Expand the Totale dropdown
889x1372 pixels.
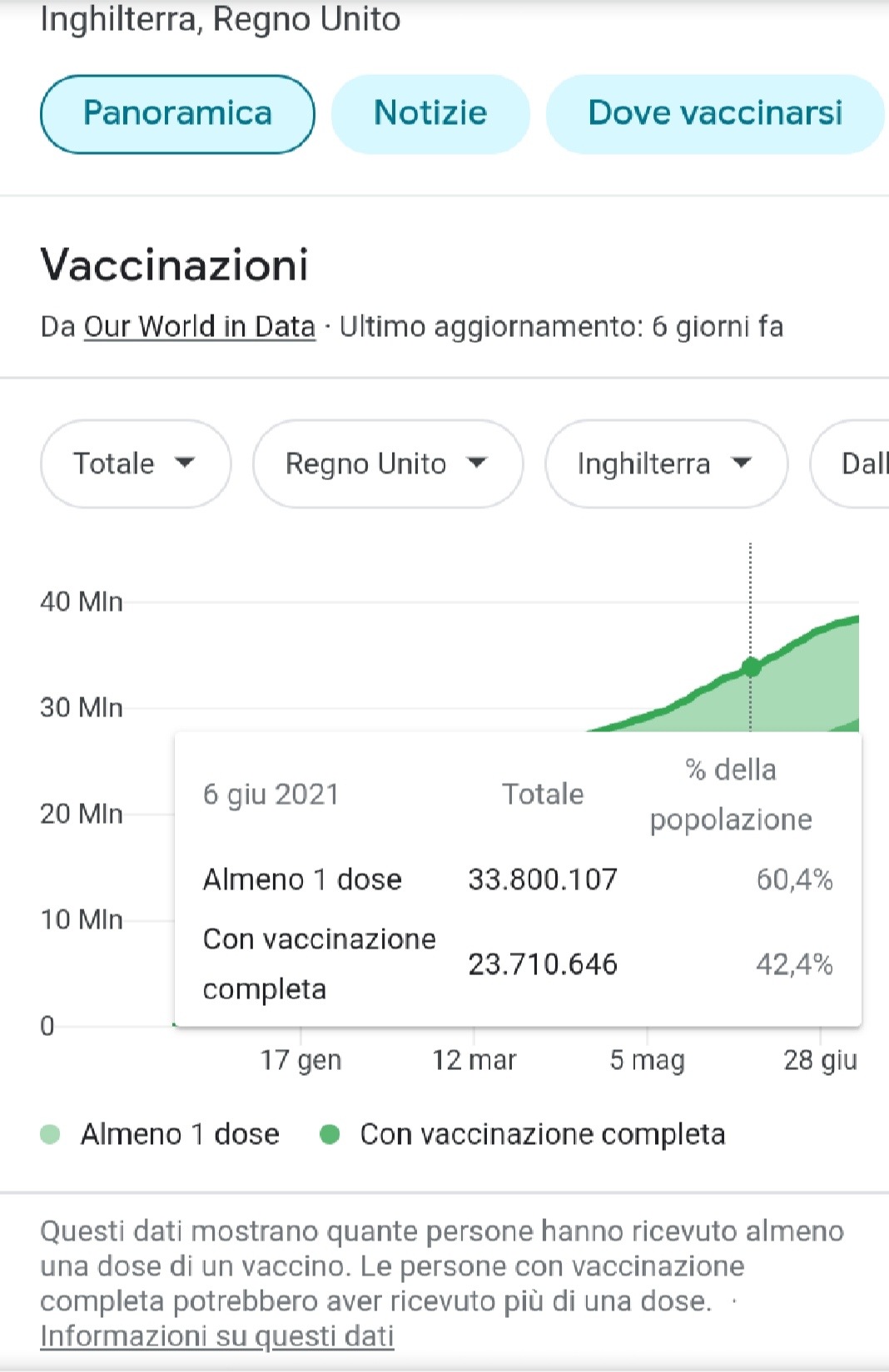[135, 463]
